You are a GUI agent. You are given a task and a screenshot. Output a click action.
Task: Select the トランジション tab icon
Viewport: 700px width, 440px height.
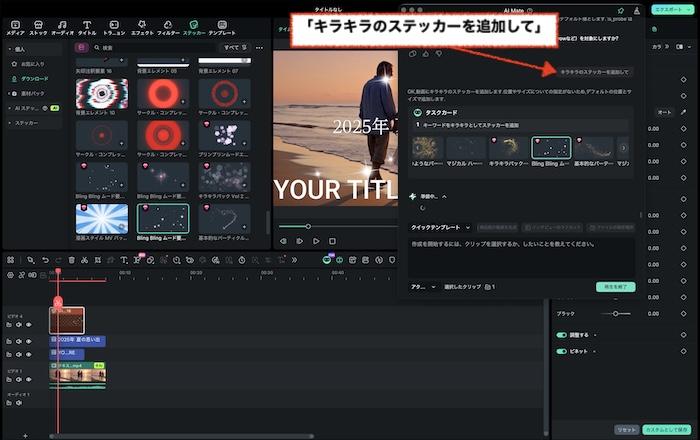(x=114, y=25)
